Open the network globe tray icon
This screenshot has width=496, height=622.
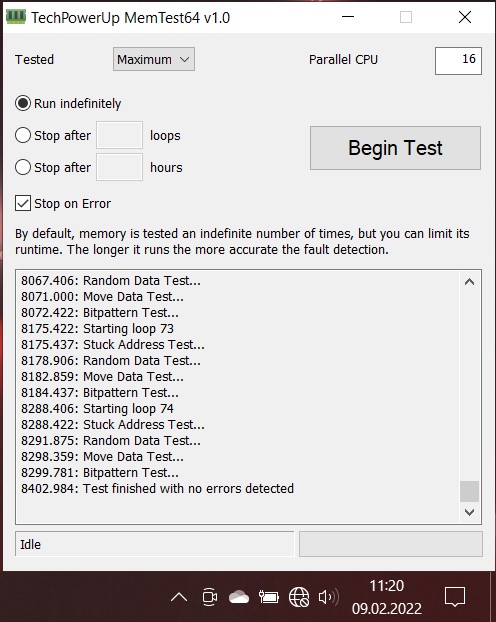click(x=299, y=597)
